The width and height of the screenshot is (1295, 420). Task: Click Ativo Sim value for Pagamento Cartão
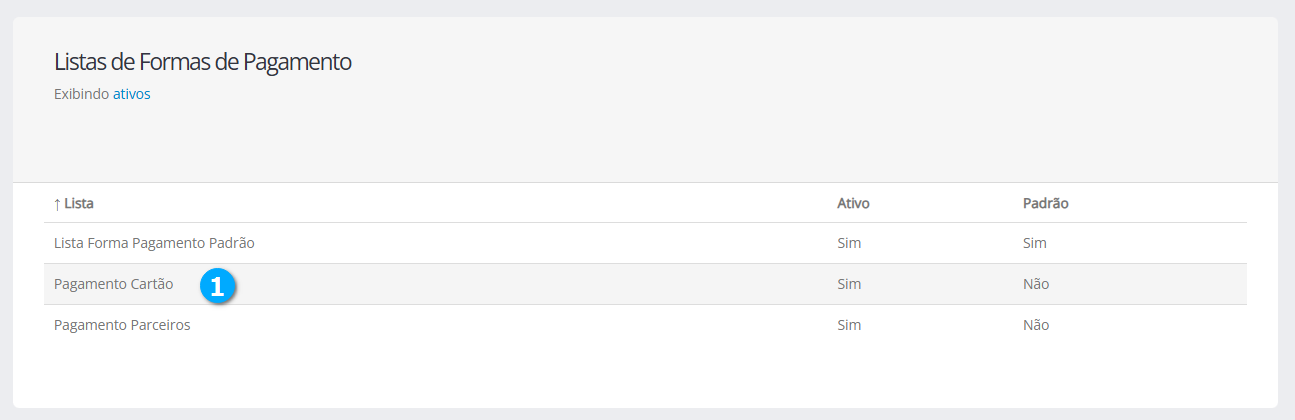pos(849,284)
